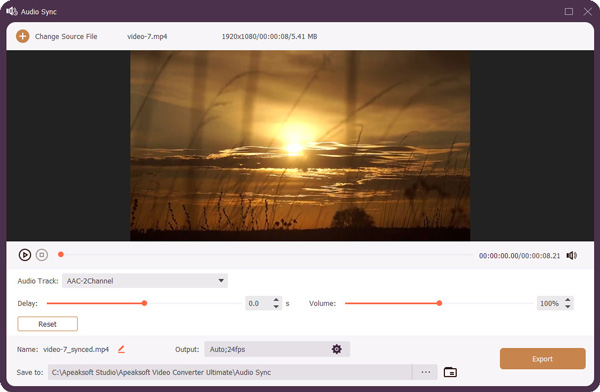Click the sunset video preview
Viewport: 600px width, 392px height.
(300, 145)
